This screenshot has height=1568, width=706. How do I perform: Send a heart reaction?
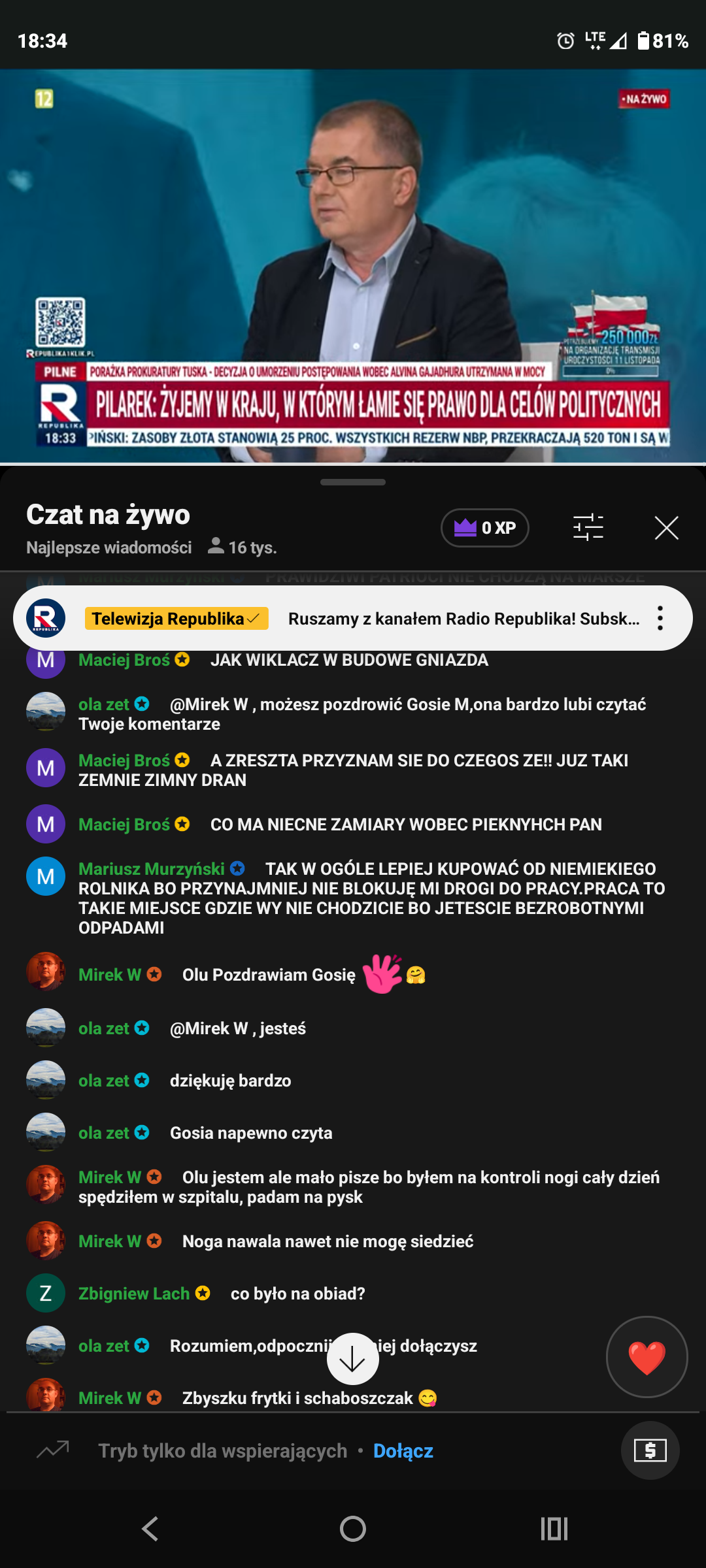click(647, 1357)
